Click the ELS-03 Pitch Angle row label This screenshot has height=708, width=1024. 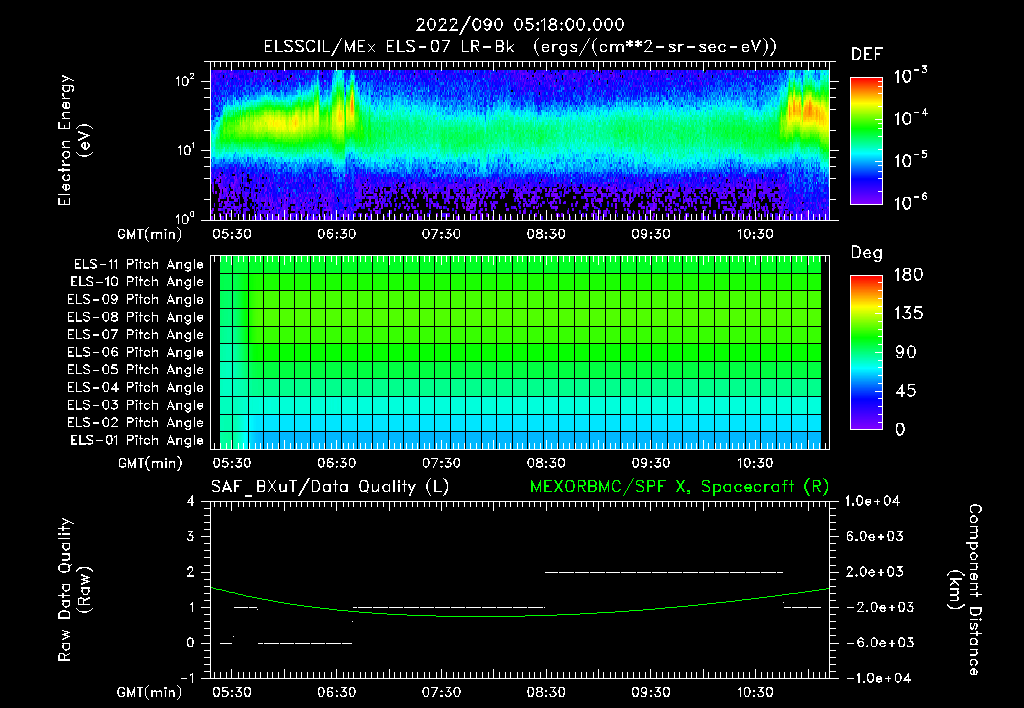136,405
